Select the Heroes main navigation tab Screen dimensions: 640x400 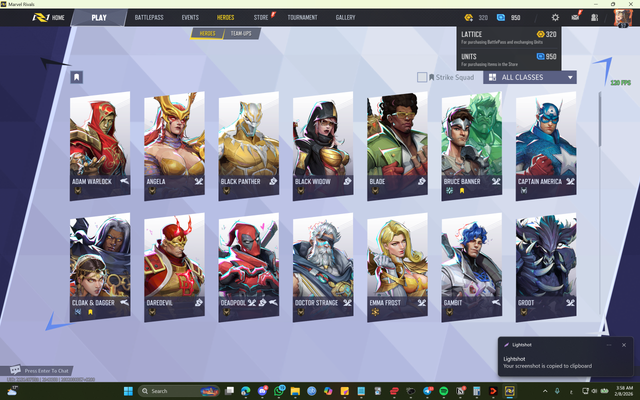pos(225,18)
